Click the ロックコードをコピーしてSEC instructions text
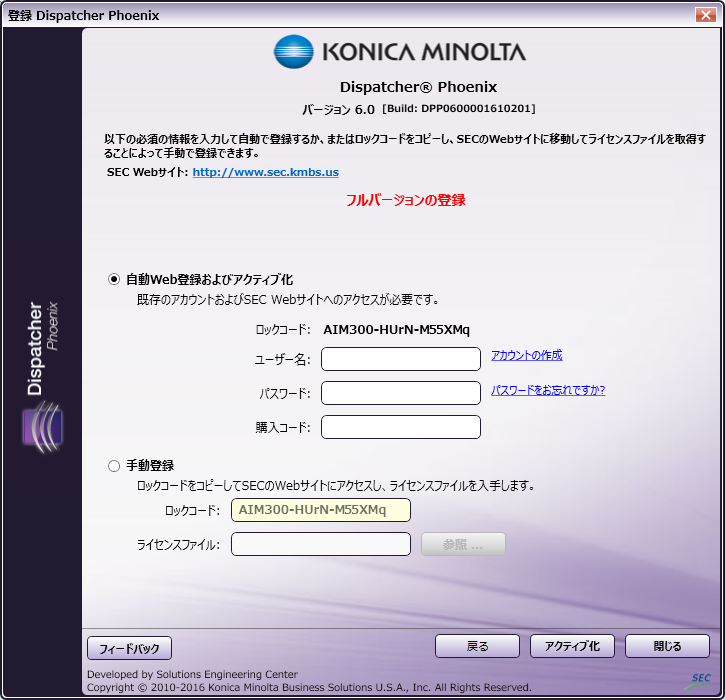725x700 pixels. point(336,485)
